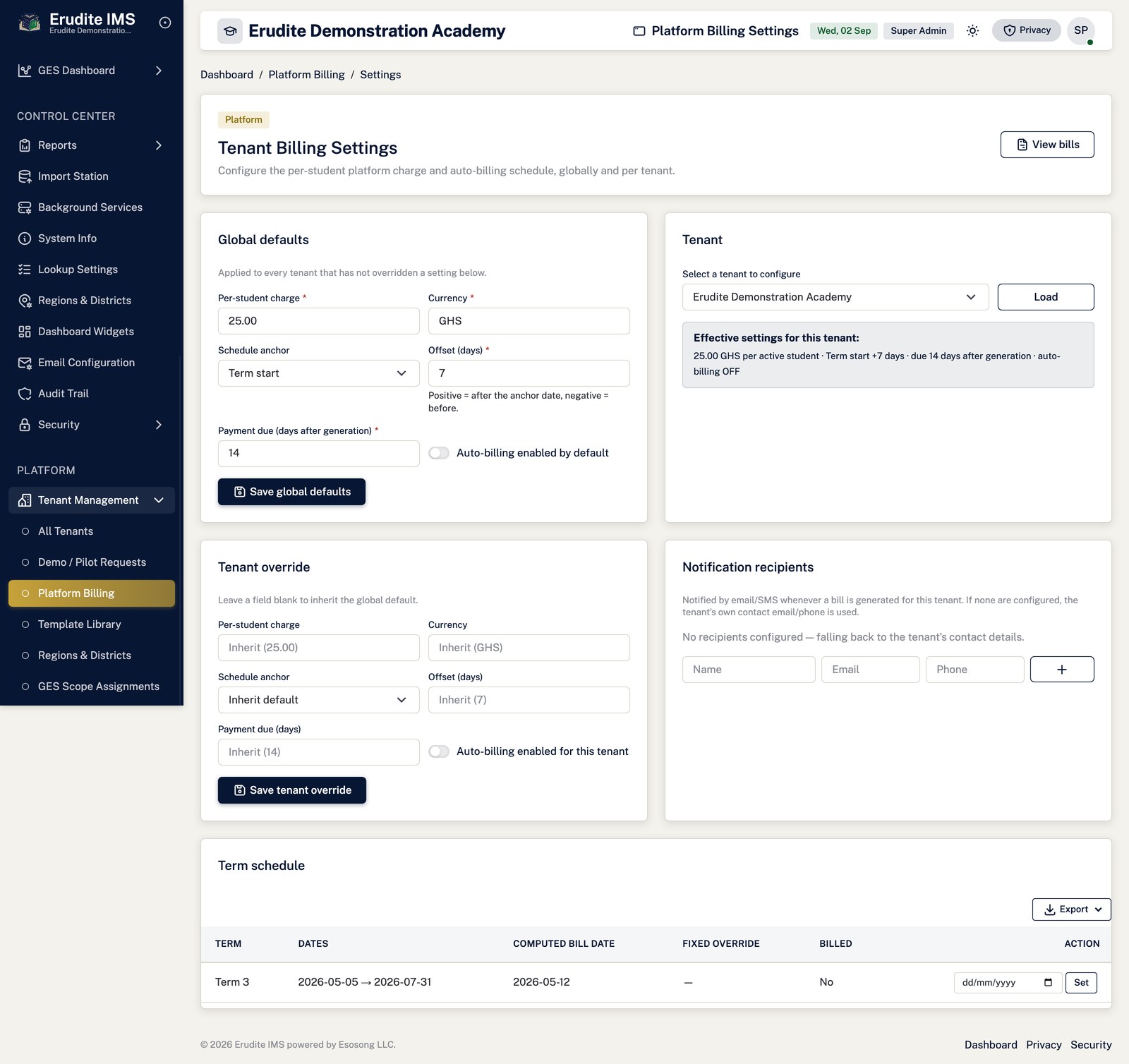Follow the Platform Billing breadcrumb link
Image resolution: width=1129 pixels, height=1064 pixels.
click(306, 75)
